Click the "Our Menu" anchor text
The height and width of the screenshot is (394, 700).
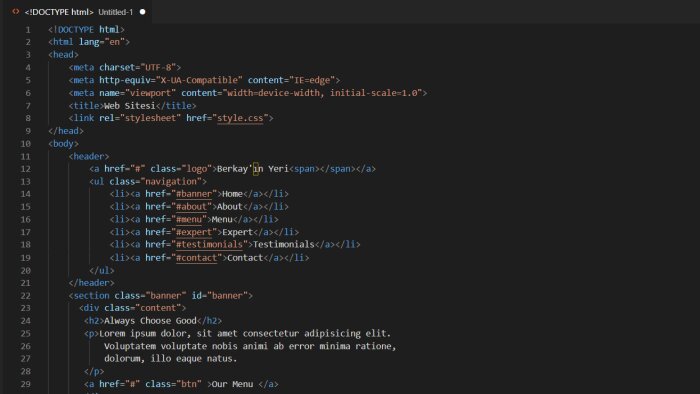pyautogui.click(x=232, y=384)
